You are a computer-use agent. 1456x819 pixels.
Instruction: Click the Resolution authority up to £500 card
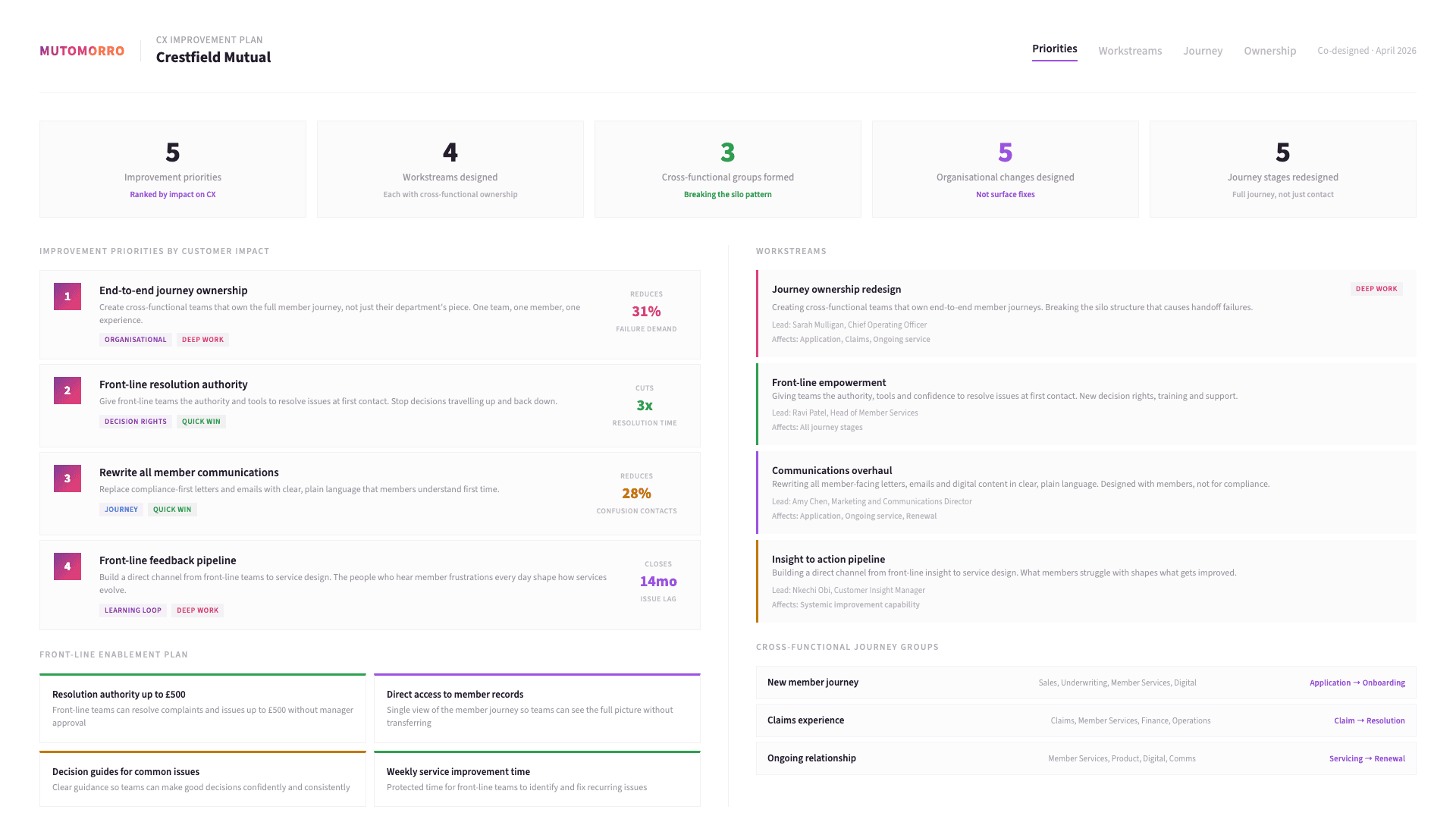point(202,708)
